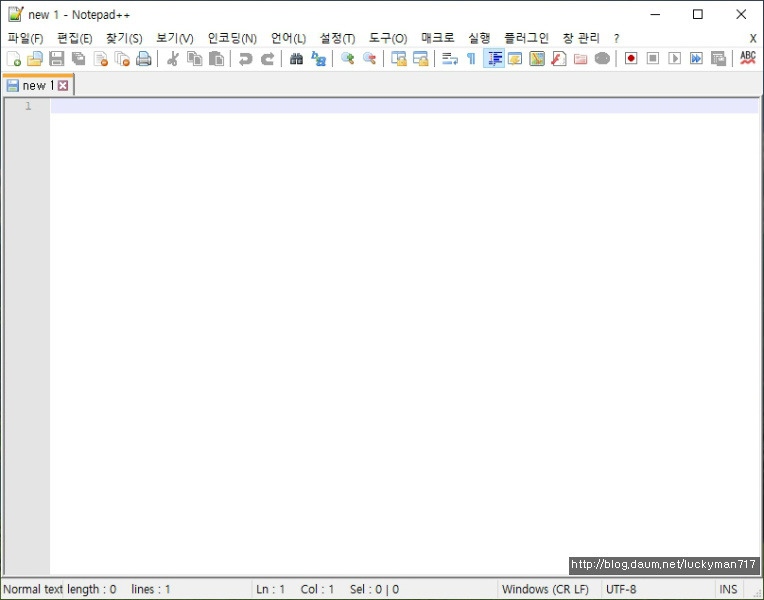Click the ABC spell check icon
The width and height of the screenshot is (764, 600).
click(x=747, y=58)
